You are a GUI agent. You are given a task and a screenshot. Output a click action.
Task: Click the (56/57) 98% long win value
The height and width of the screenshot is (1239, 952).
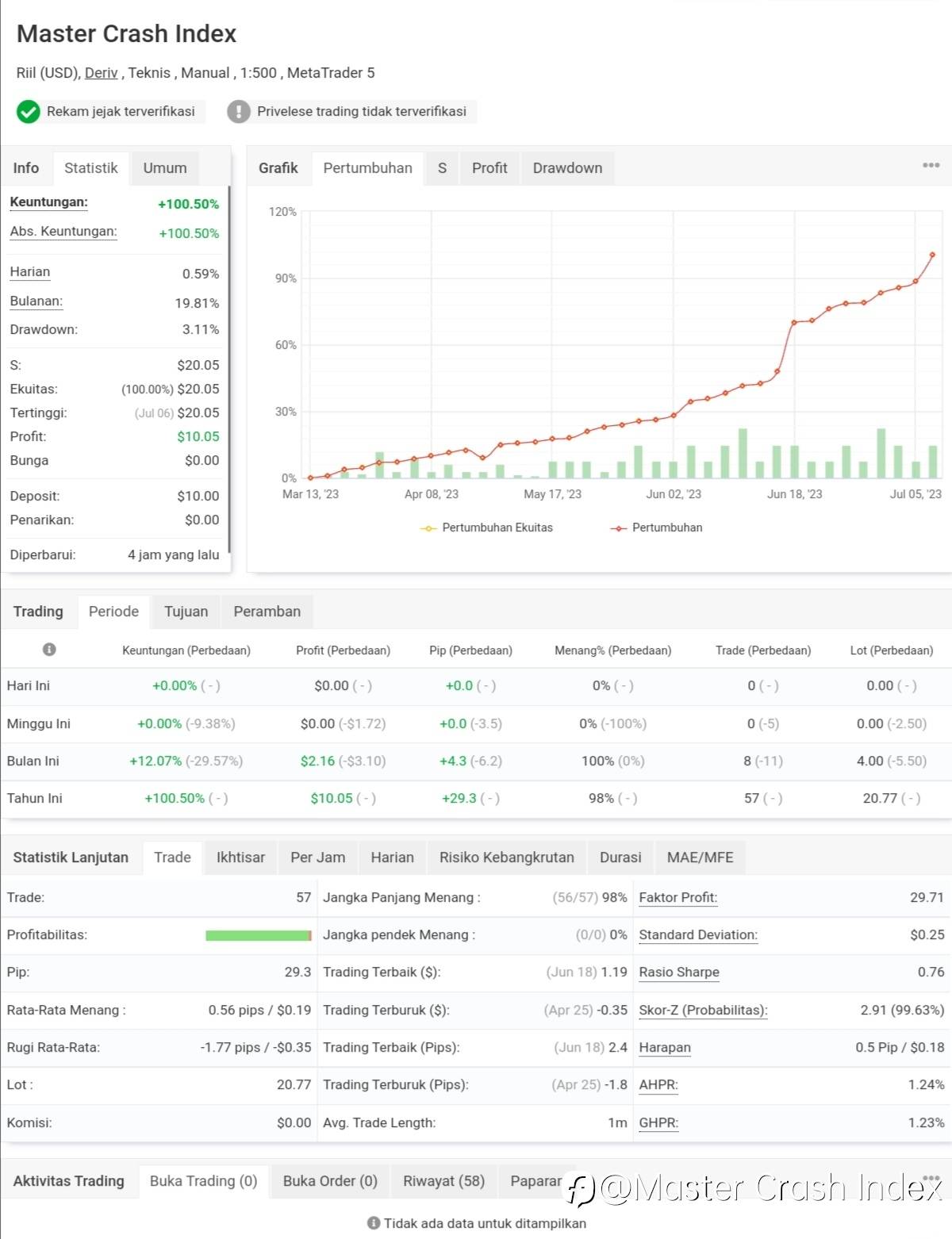[589, 898]
